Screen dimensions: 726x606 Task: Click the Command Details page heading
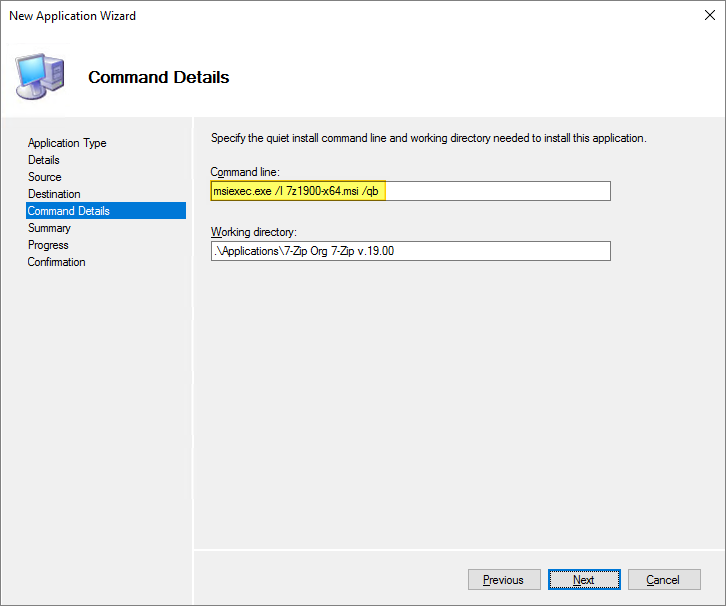pyautogui.click(x=158, y=77)
